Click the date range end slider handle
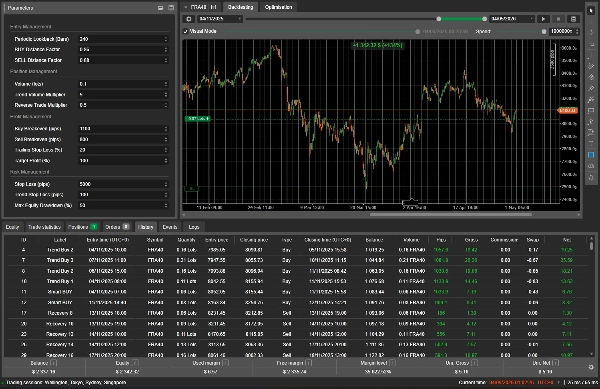 (x=484, y=19)
